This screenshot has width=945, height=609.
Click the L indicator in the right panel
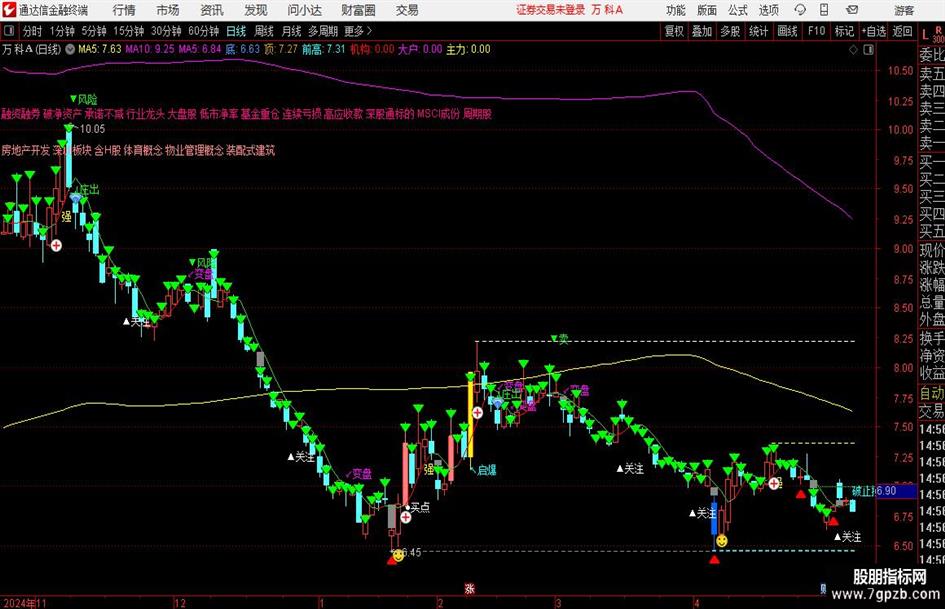(x=925, y=36)
